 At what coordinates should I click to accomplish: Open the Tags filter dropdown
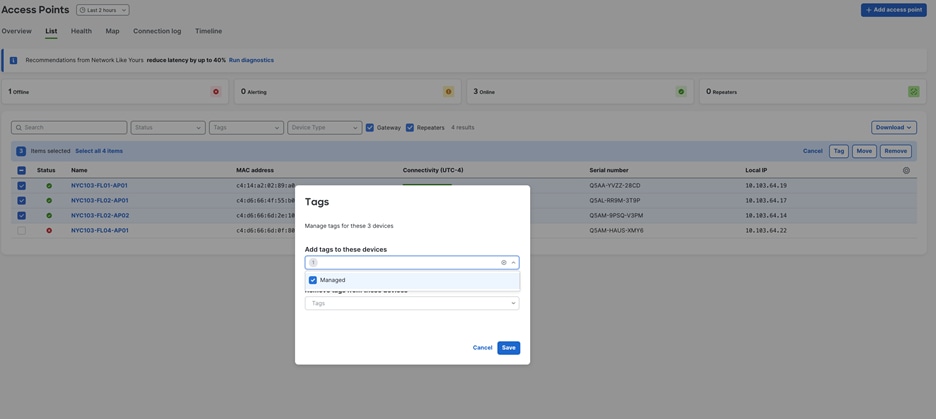tap(246, 127)
